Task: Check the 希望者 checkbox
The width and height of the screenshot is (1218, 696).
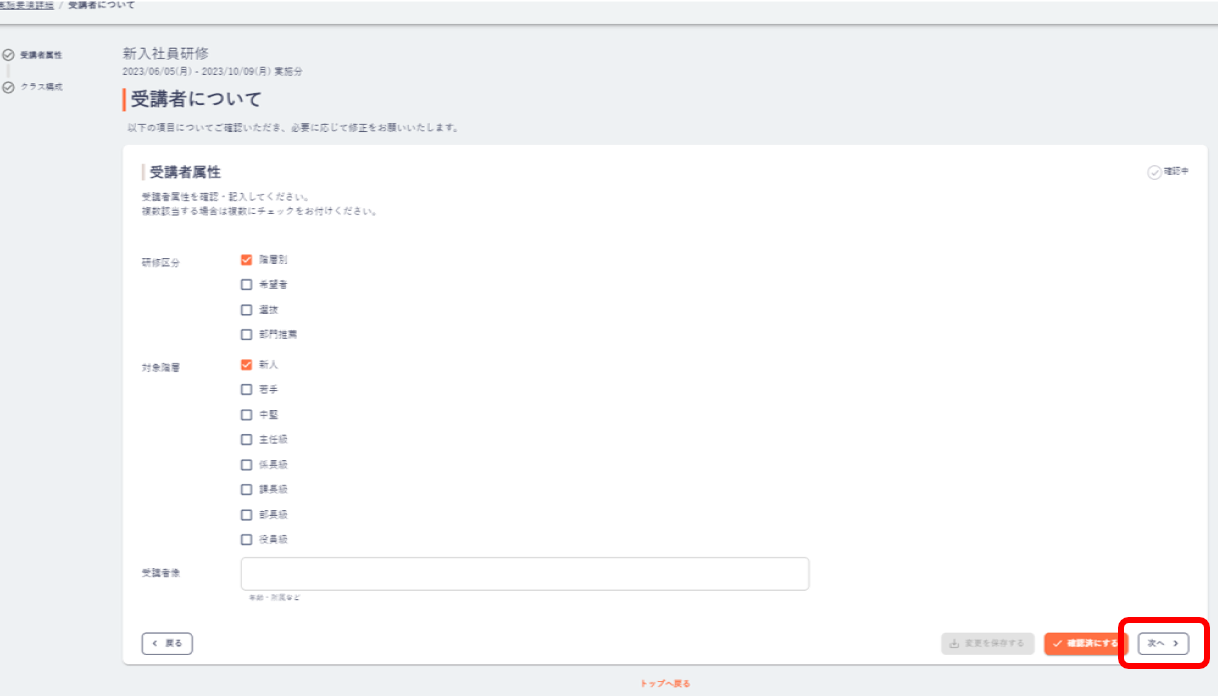Action: point(246,285)
